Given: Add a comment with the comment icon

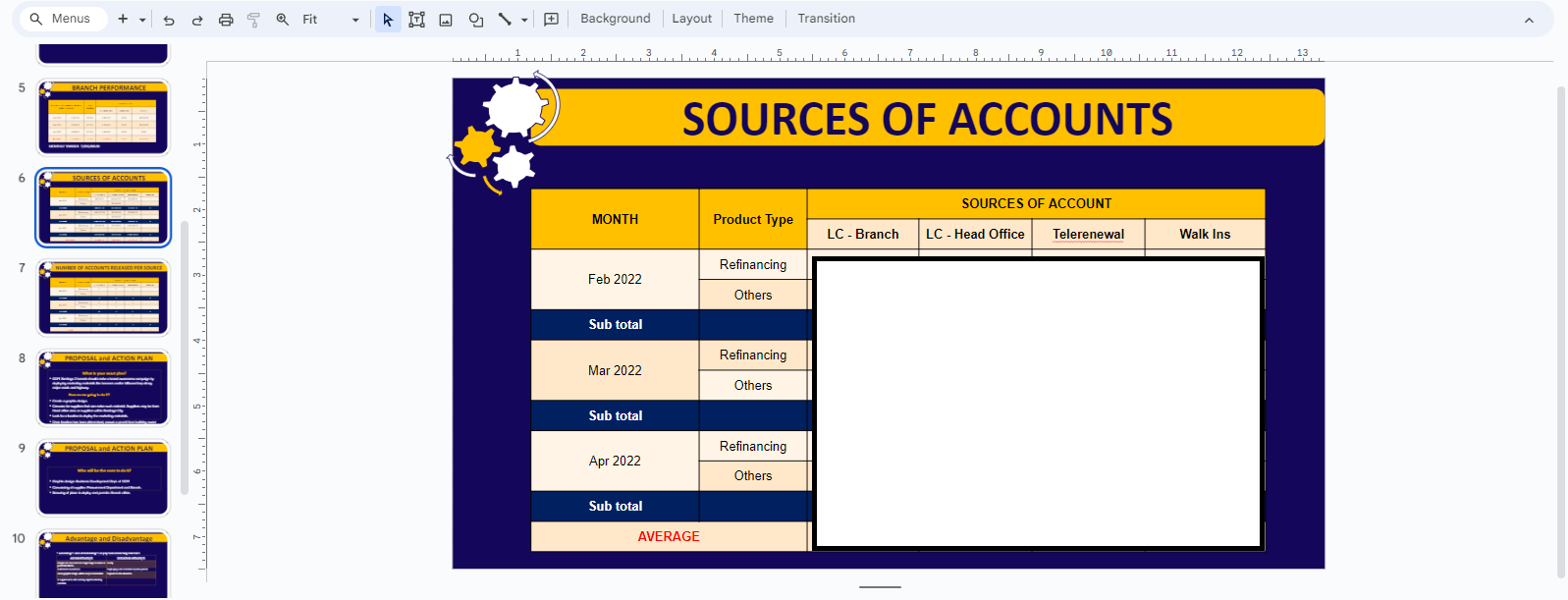Looking at the screenshot, I should point(552,19).
